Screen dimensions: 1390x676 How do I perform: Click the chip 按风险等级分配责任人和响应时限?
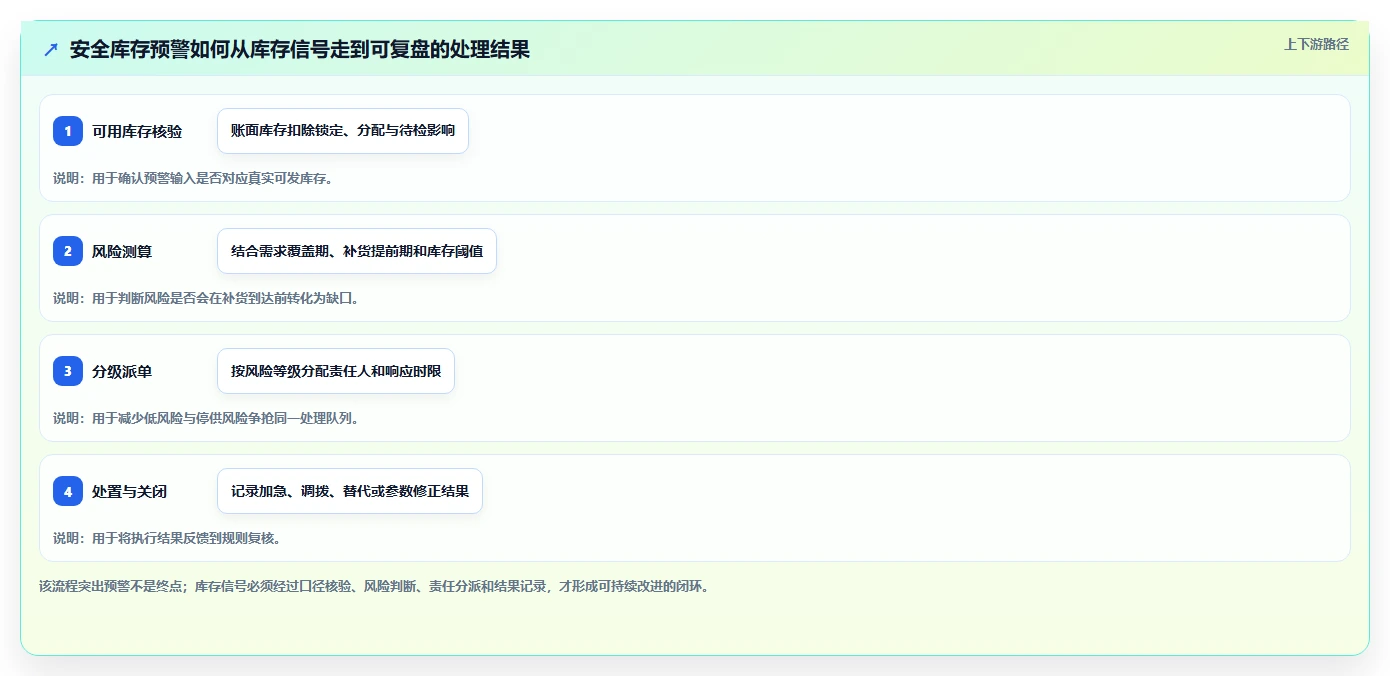pos(336,371)
